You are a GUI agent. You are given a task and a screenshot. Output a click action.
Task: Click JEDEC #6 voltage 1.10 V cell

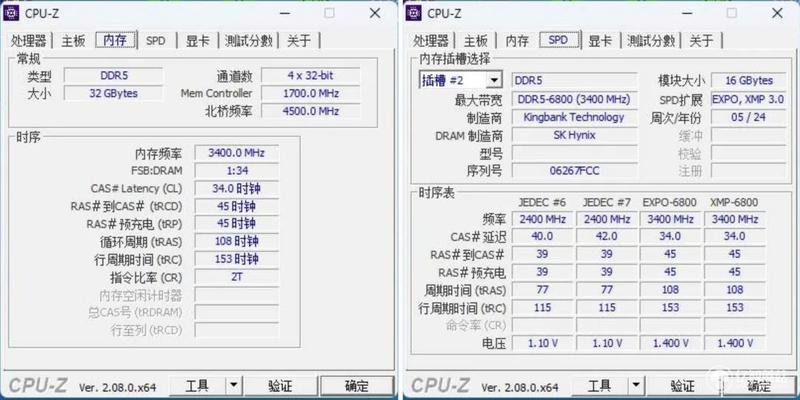(x=542, y=343)
